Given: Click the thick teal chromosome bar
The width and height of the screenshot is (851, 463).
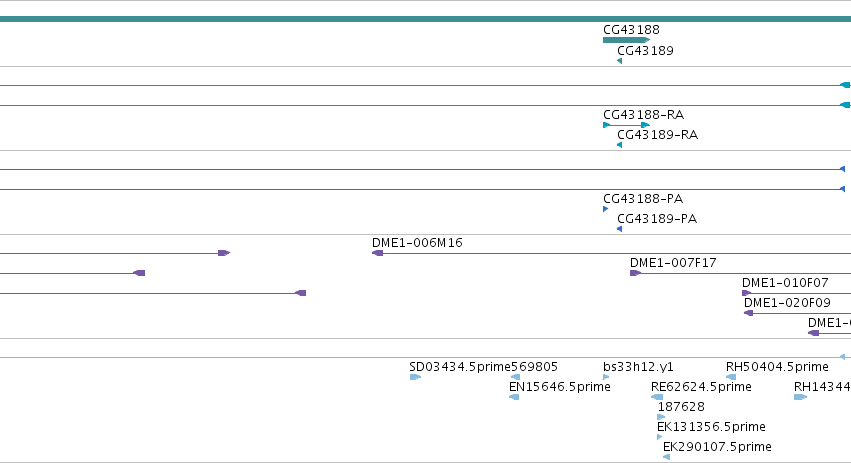Looking at the screenshot, I should pyautogui.click(x=426, y=19).
